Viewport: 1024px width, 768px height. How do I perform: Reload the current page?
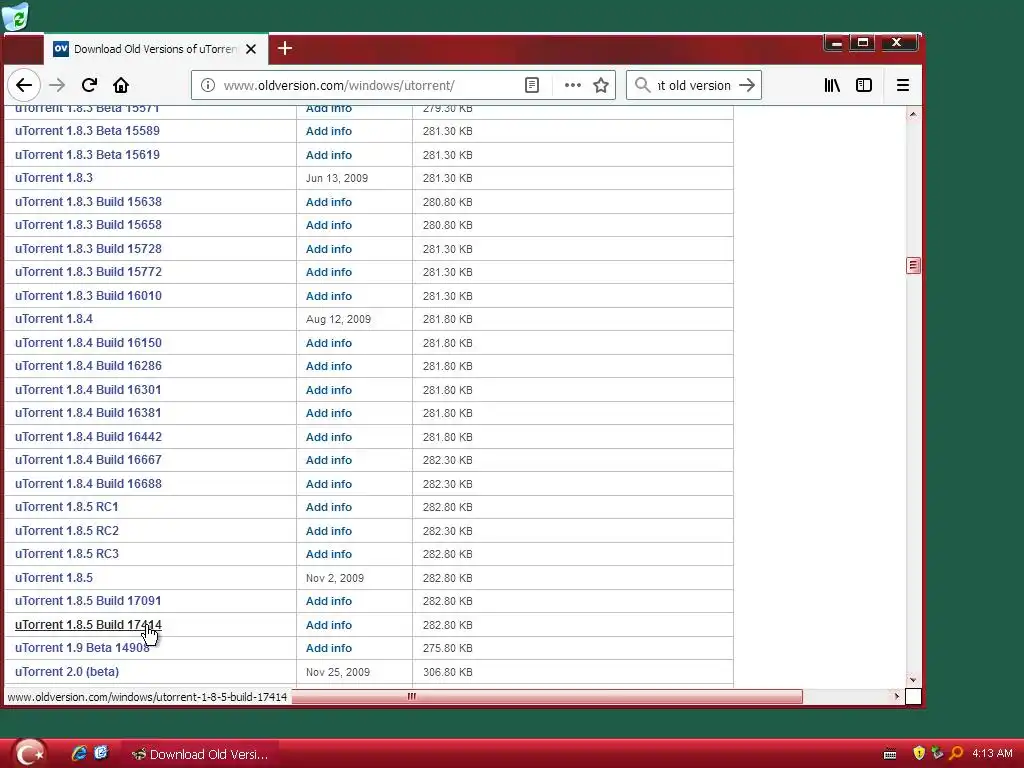point(89,85)
